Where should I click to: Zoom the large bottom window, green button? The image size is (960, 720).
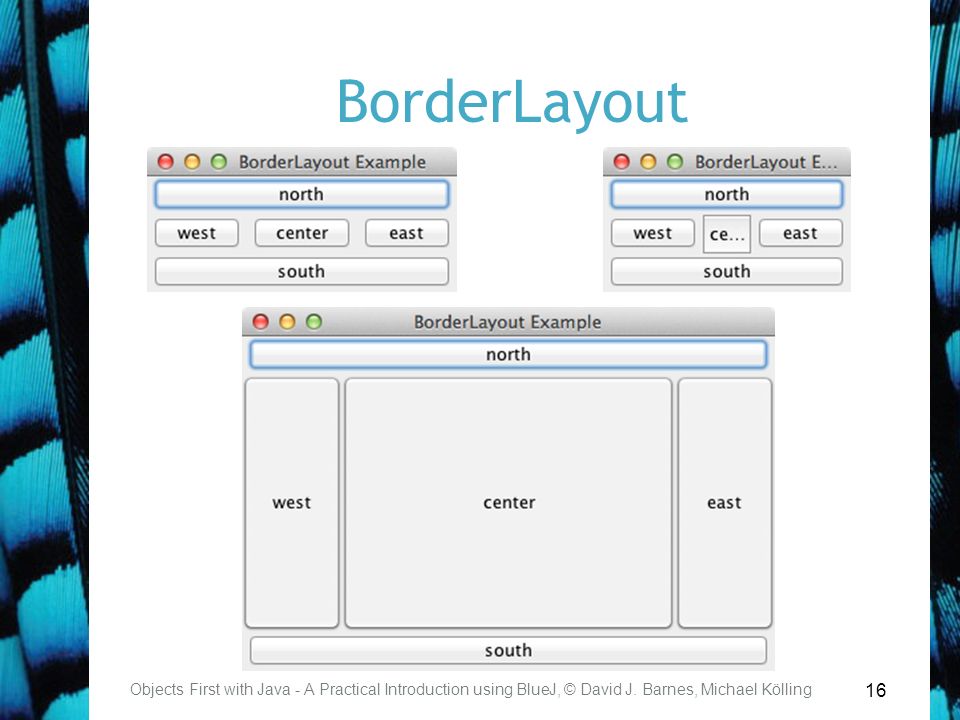314,321
